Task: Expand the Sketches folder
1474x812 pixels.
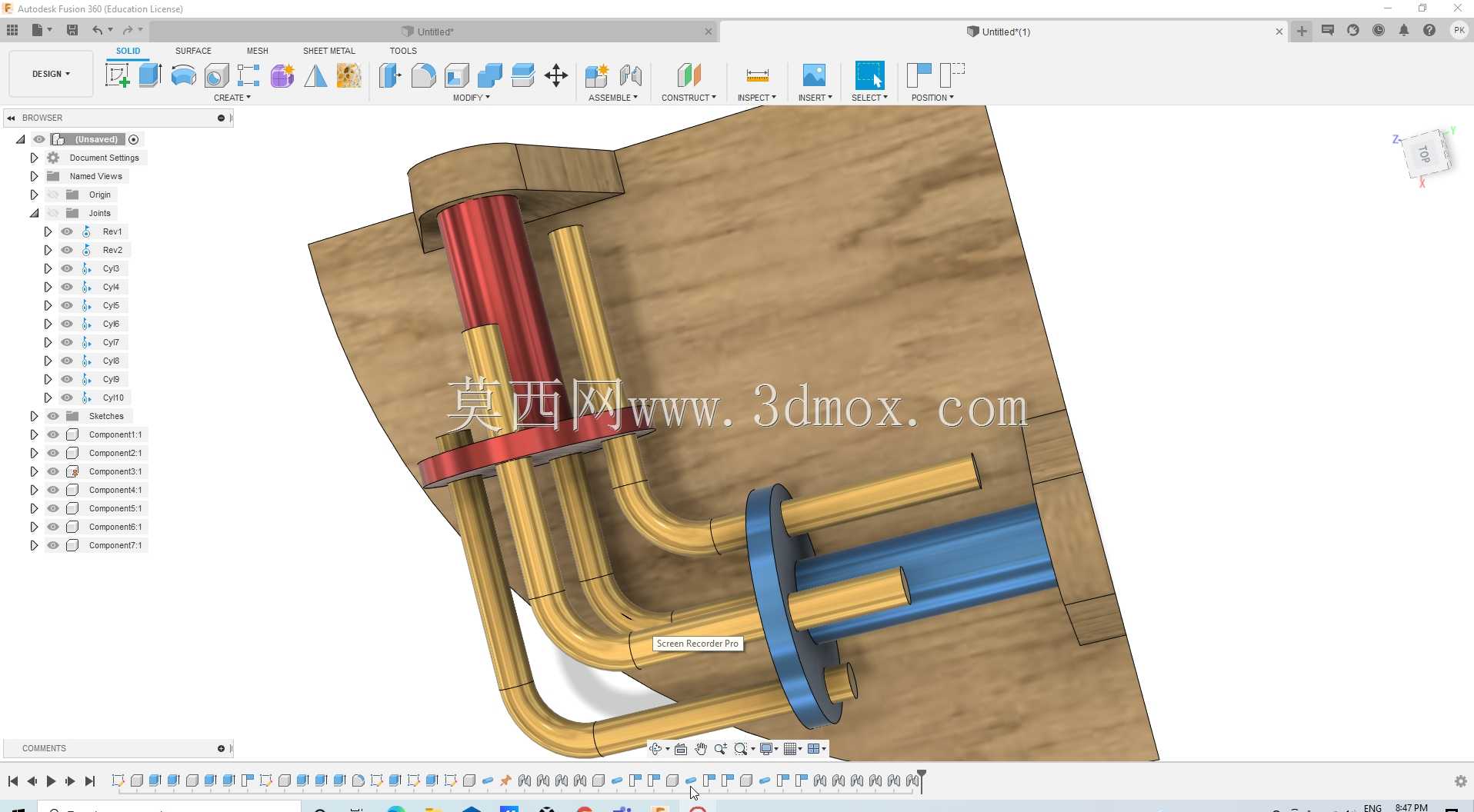Action: tap(34, 416)
